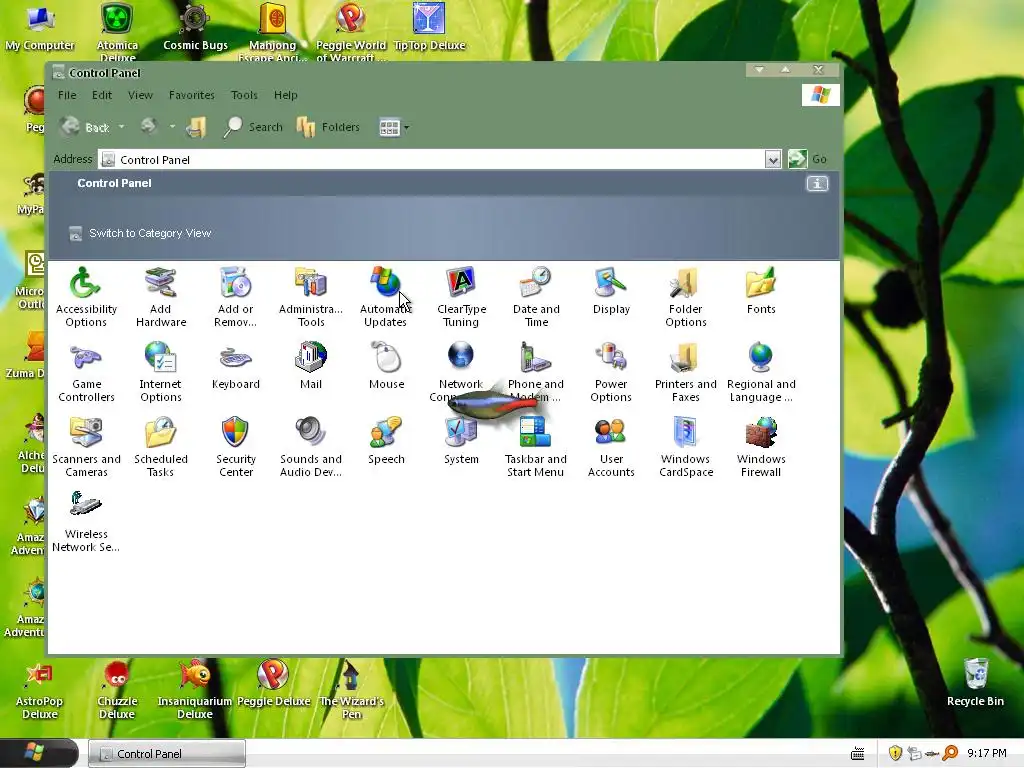
Task: Expand the Forward history dropdown arrow
Action: coord(172,127)
